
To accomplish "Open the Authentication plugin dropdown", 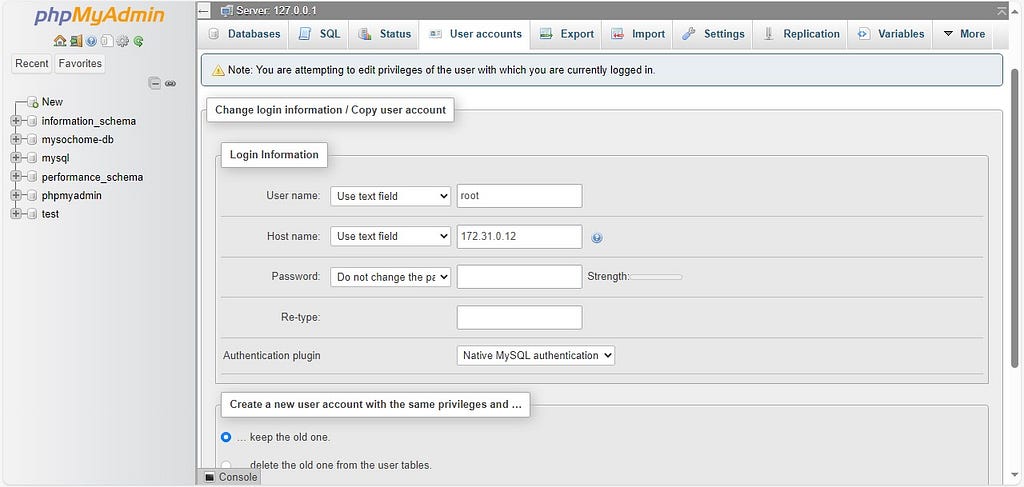I will click(x=536, y=356).
